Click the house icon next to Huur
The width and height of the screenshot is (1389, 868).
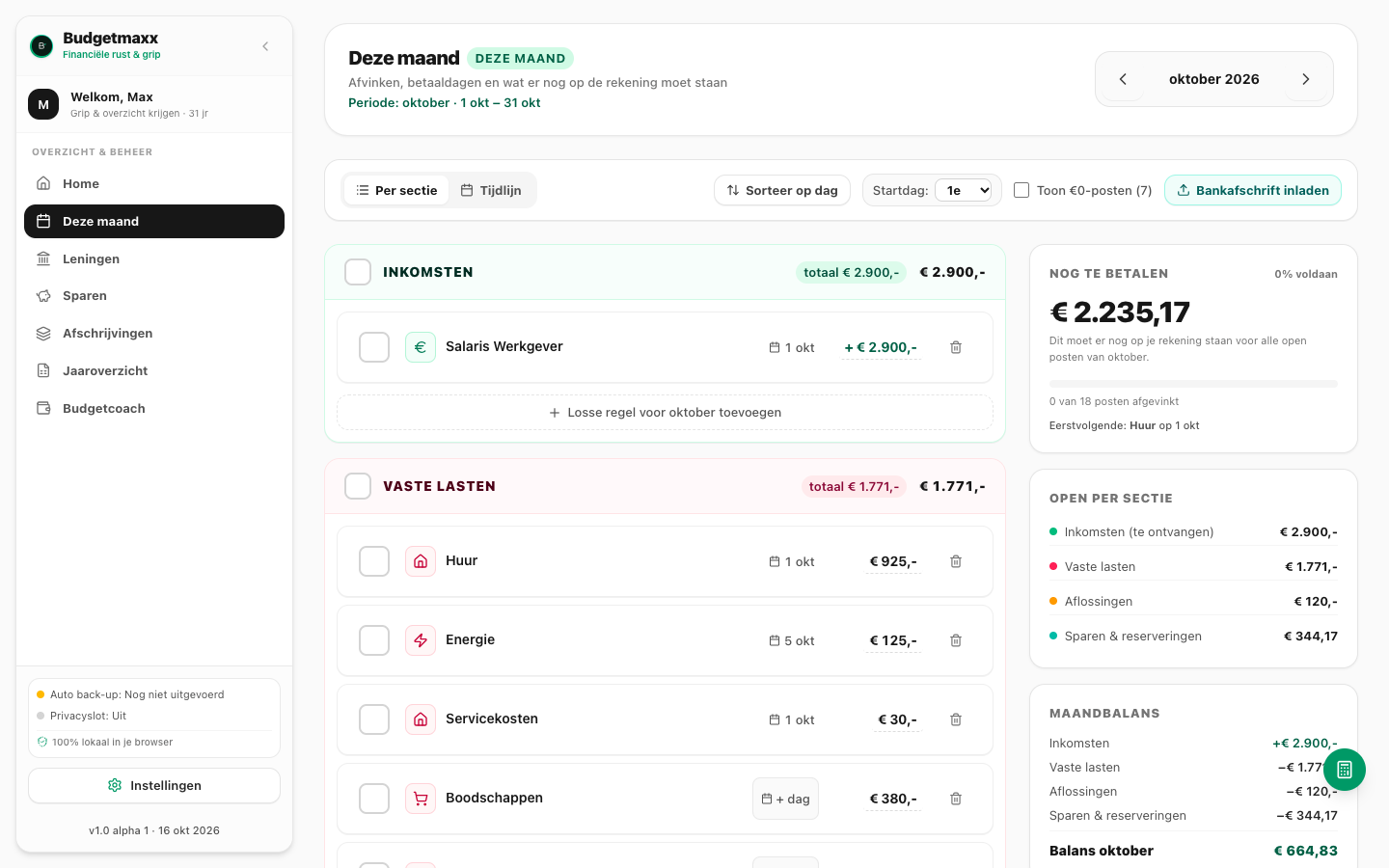coord(421,561)
